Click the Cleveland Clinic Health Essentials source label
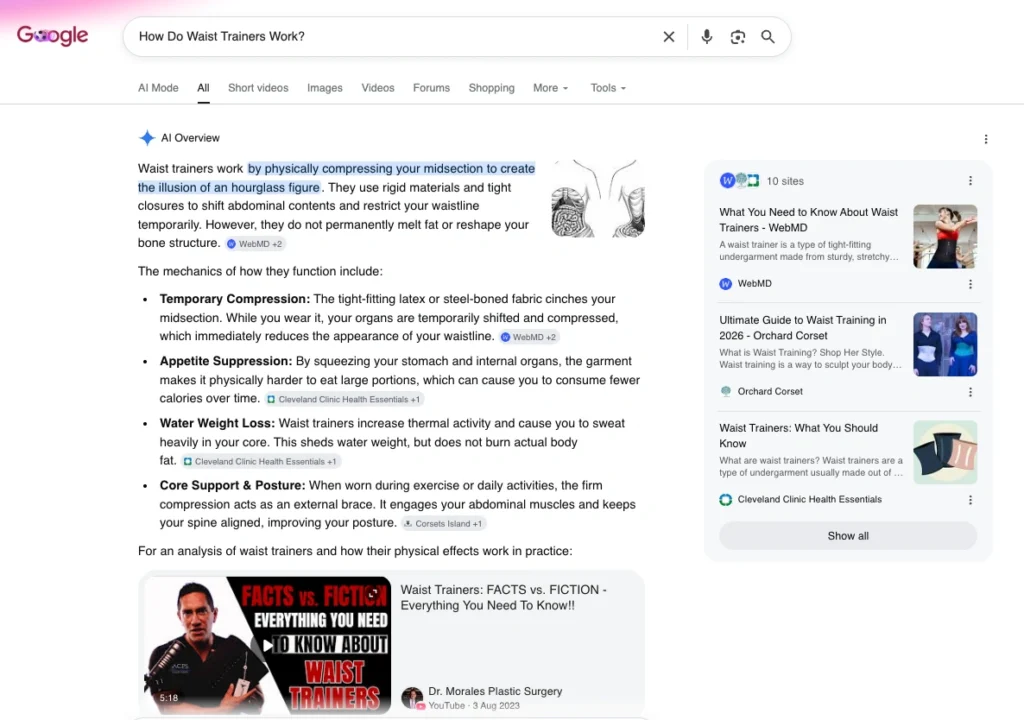Screen dimensions: 1024x720 (x=810, y=499)
